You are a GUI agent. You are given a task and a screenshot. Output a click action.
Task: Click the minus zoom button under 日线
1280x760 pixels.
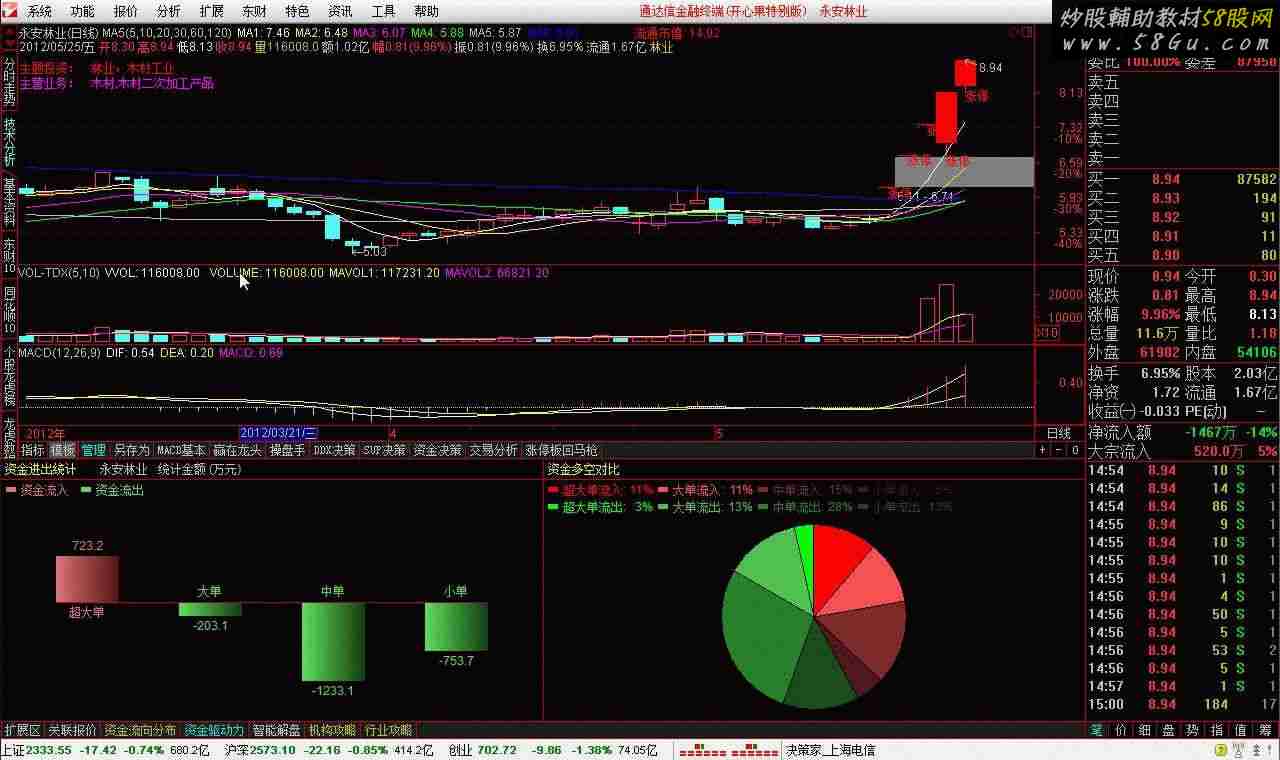click(x=1057, y=450)
